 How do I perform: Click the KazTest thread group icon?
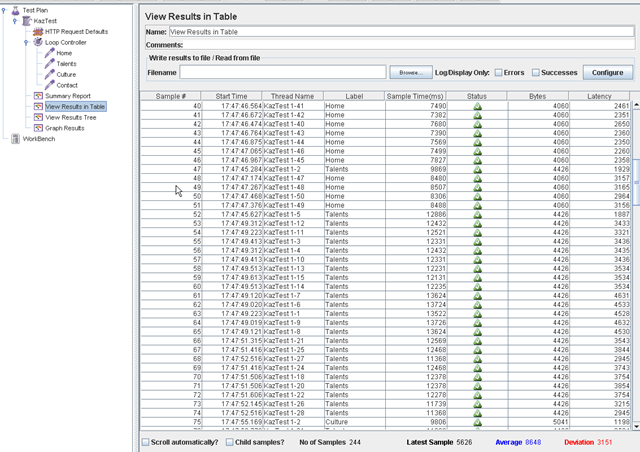[x=27, y=21]
